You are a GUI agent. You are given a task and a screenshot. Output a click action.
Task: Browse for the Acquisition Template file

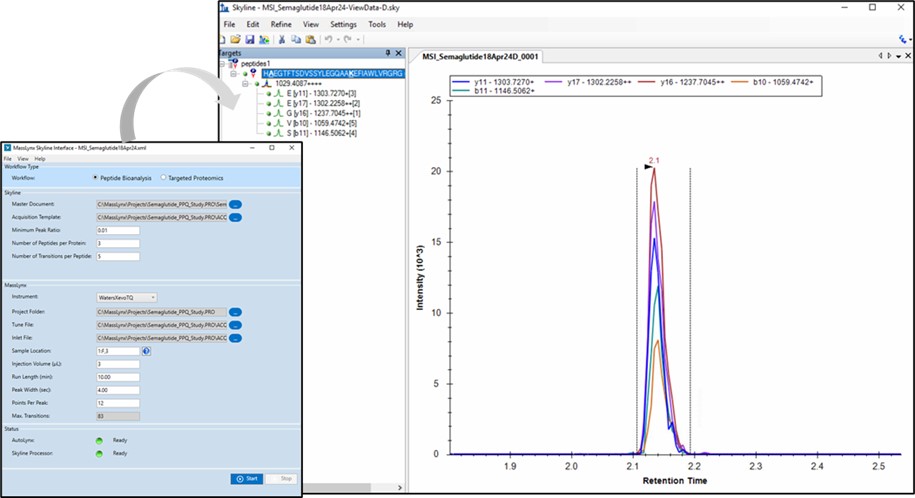click(235, 217)
